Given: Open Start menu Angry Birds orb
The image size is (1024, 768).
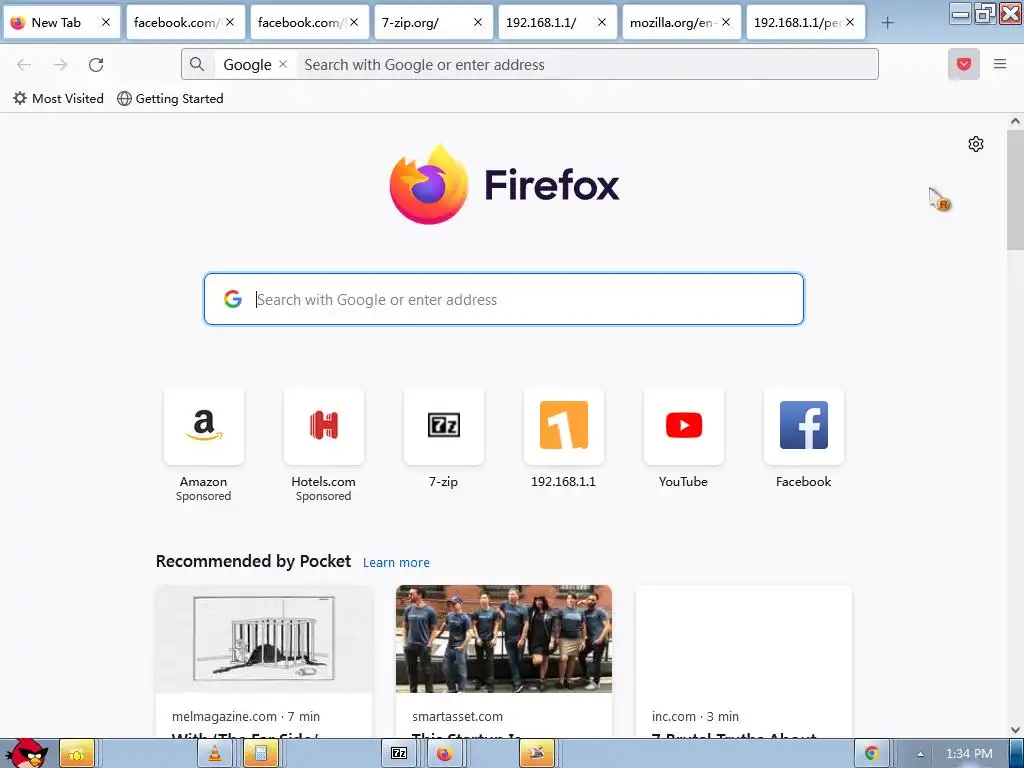Looking at the screenshot, I should point(26,753).
